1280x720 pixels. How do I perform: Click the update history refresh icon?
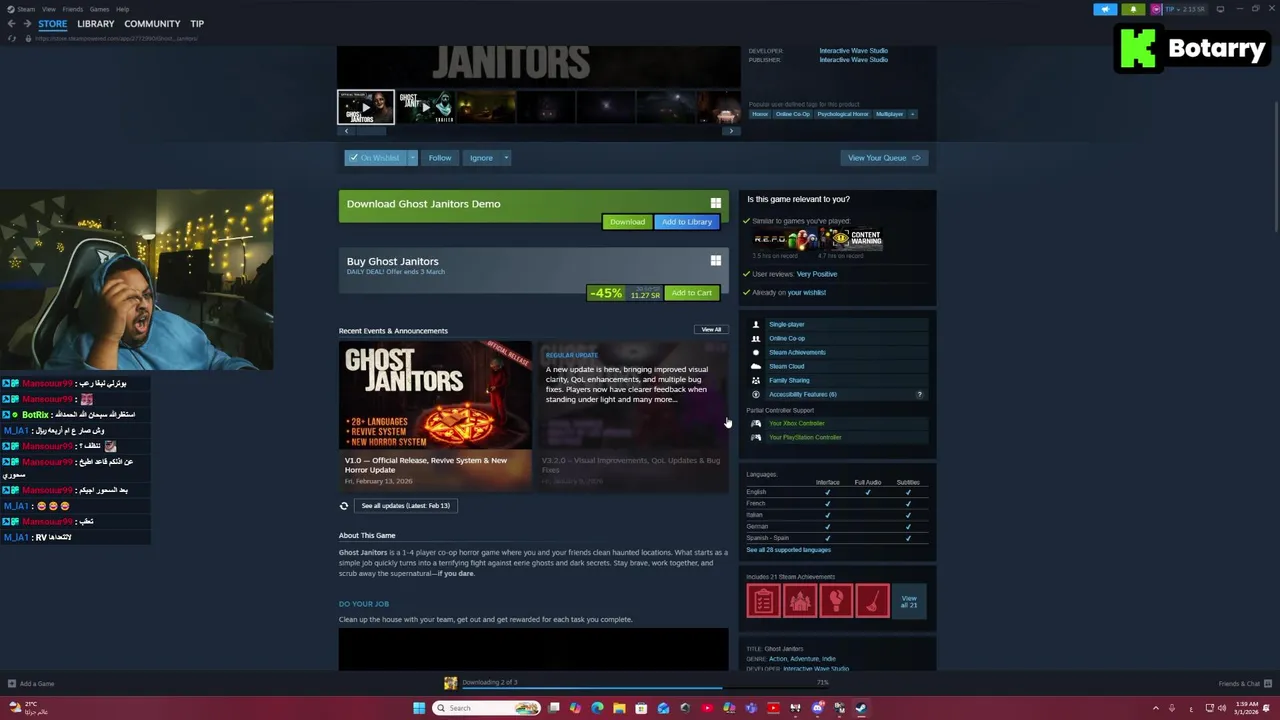tap(344, 506)
